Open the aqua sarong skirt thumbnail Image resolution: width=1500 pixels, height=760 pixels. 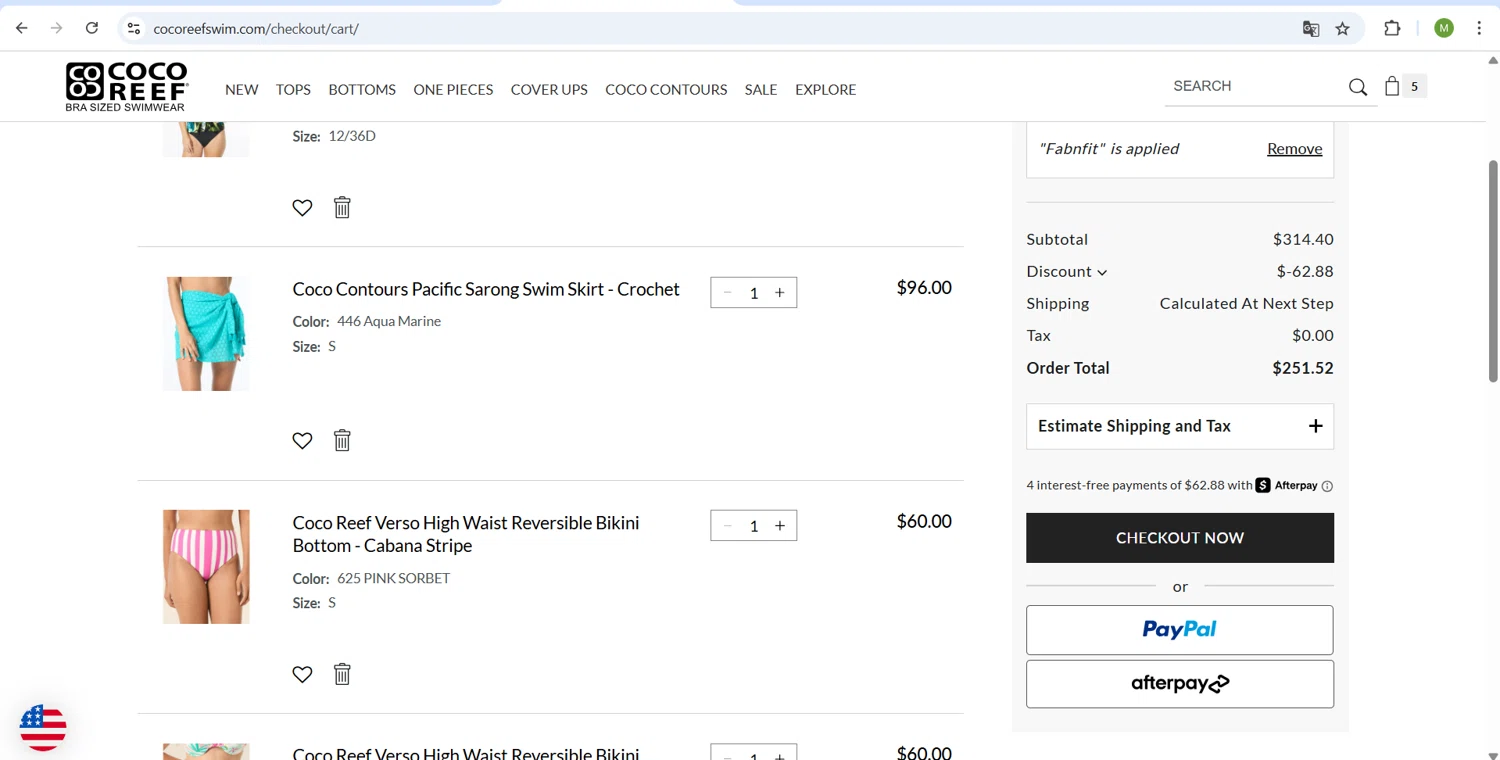coord(206,334)
